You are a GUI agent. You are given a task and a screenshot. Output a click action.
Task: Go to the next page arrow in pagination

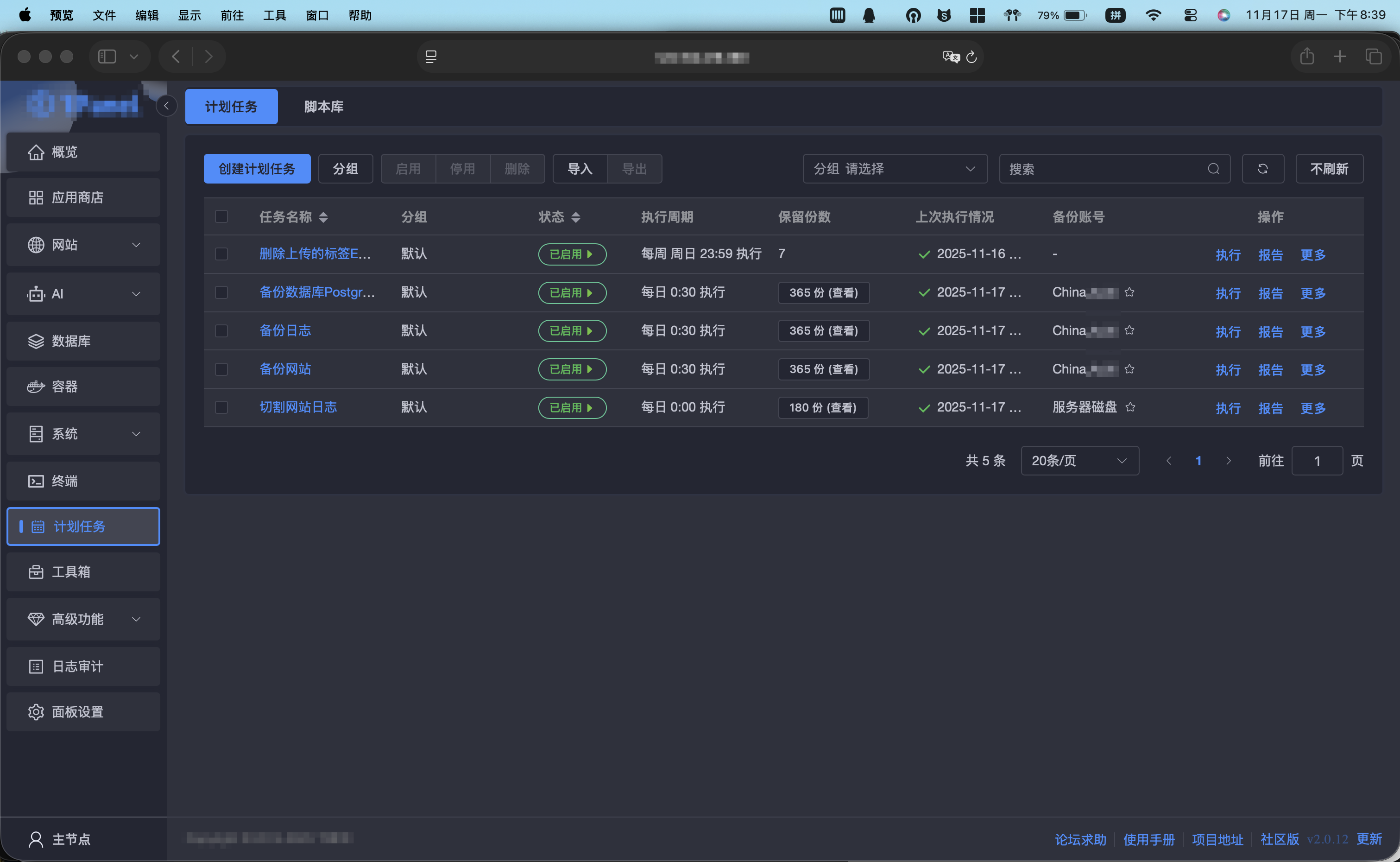coord(1229,461)
